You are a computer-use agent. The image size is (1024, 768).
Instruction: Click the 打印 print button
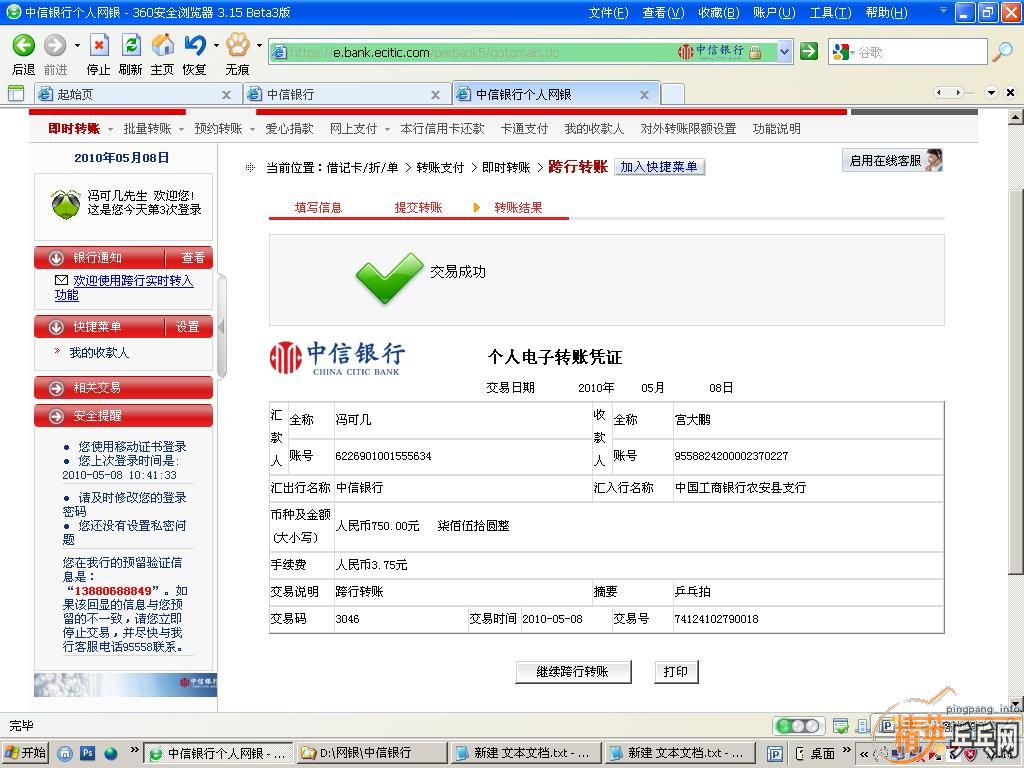(x=676, y=672)
